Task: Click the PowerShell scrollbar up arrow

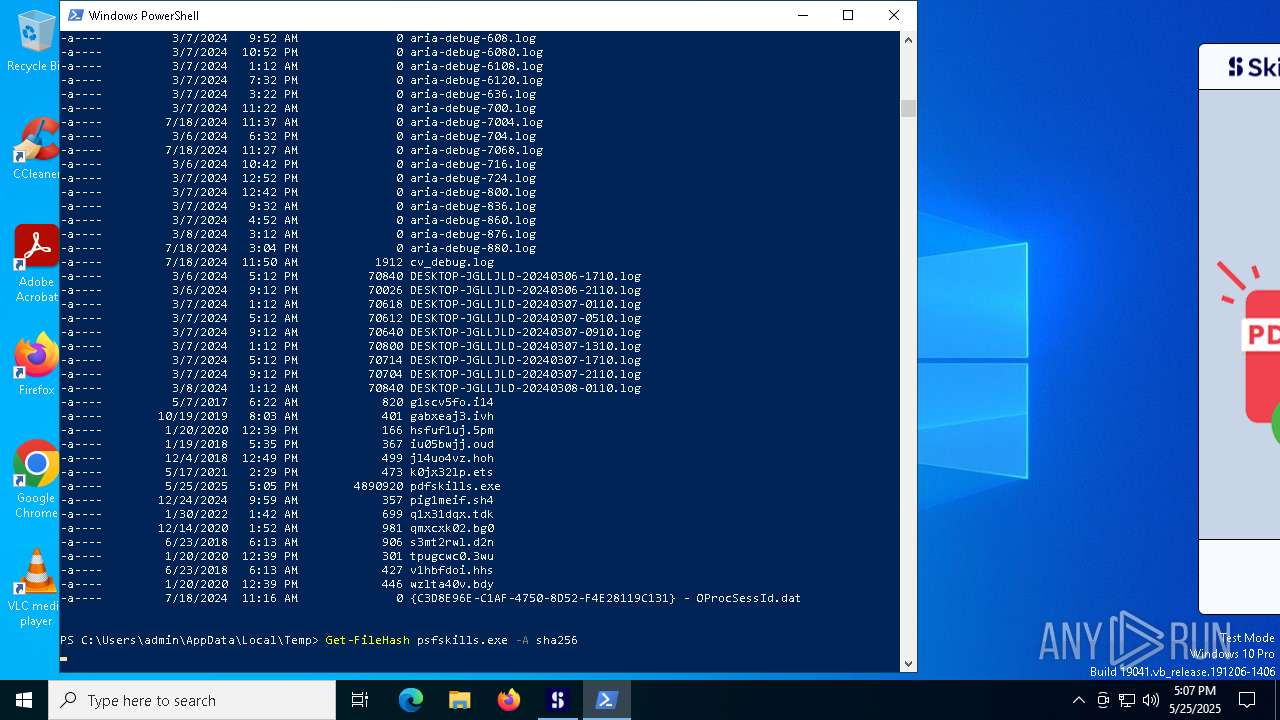Action: coord(908,40)
